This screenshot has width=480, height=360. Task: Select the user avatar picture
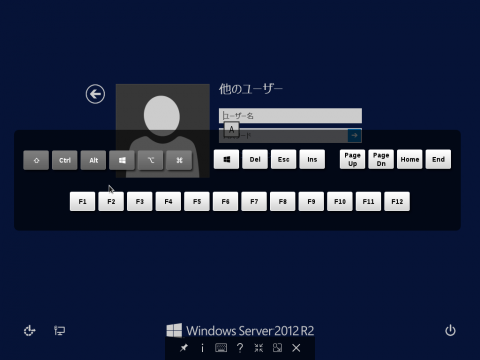(x=163, y=131)
